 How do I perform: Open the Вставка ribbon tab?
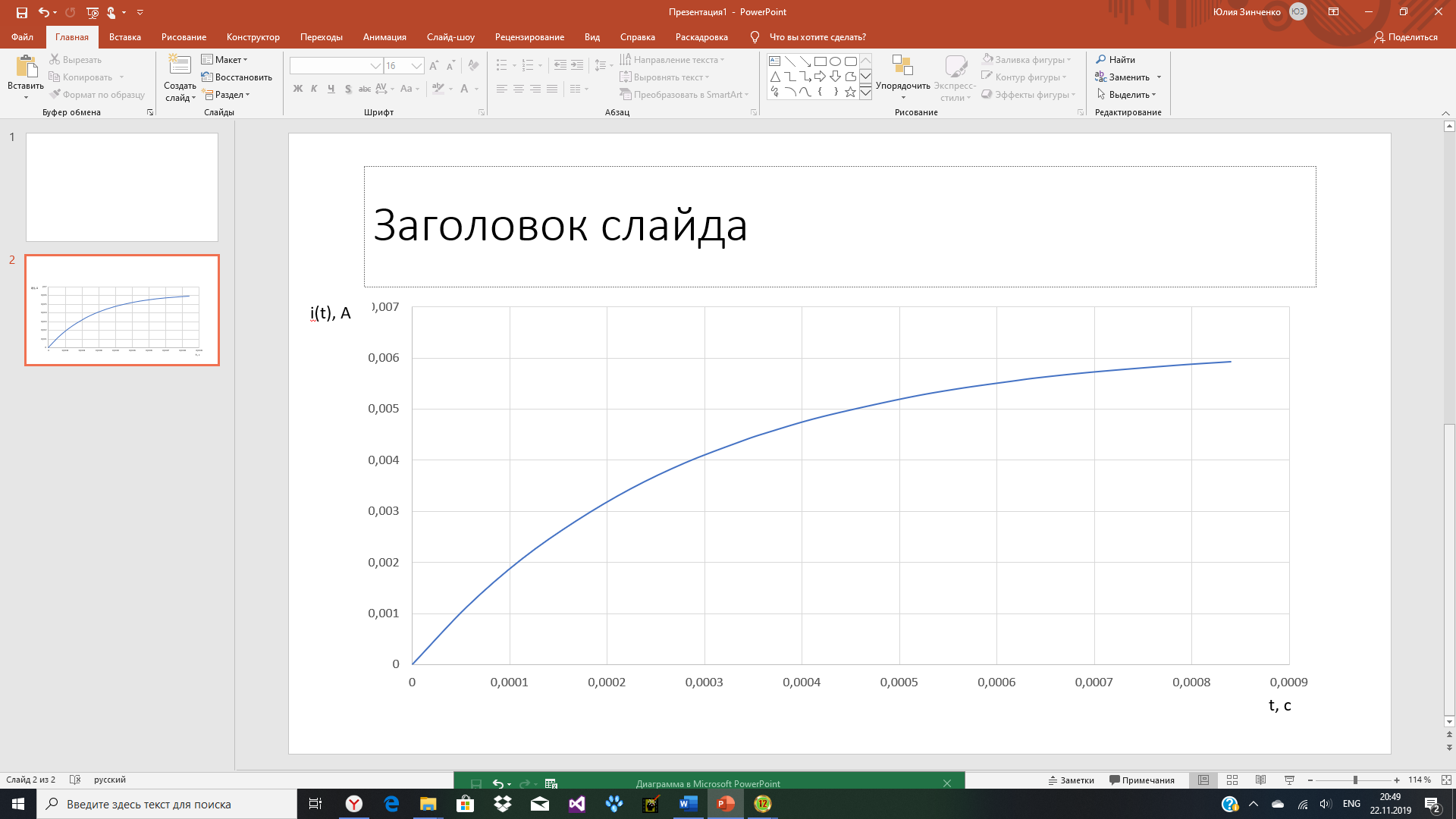125,36
